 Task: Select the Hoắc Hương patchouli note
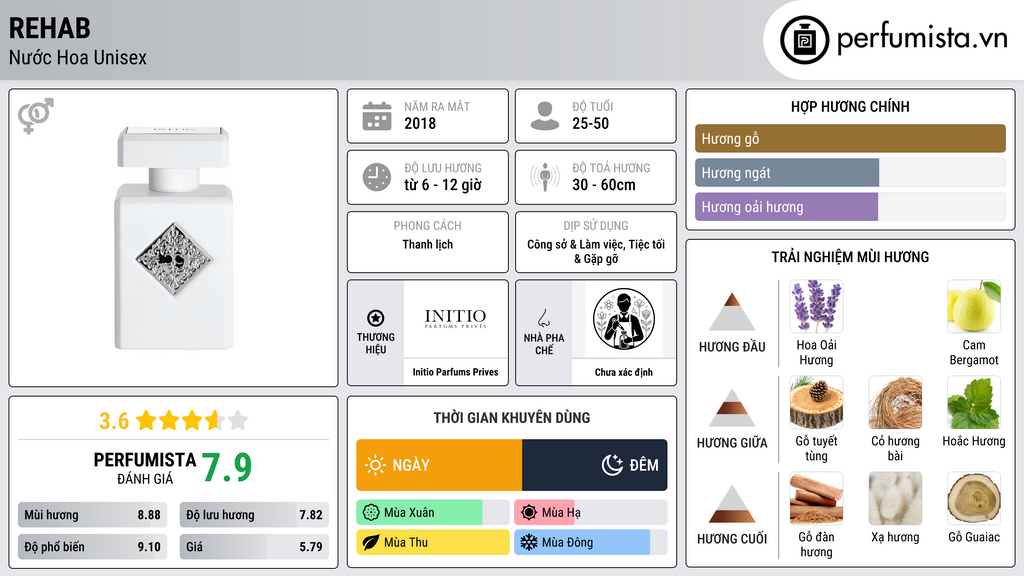(974, 402)
